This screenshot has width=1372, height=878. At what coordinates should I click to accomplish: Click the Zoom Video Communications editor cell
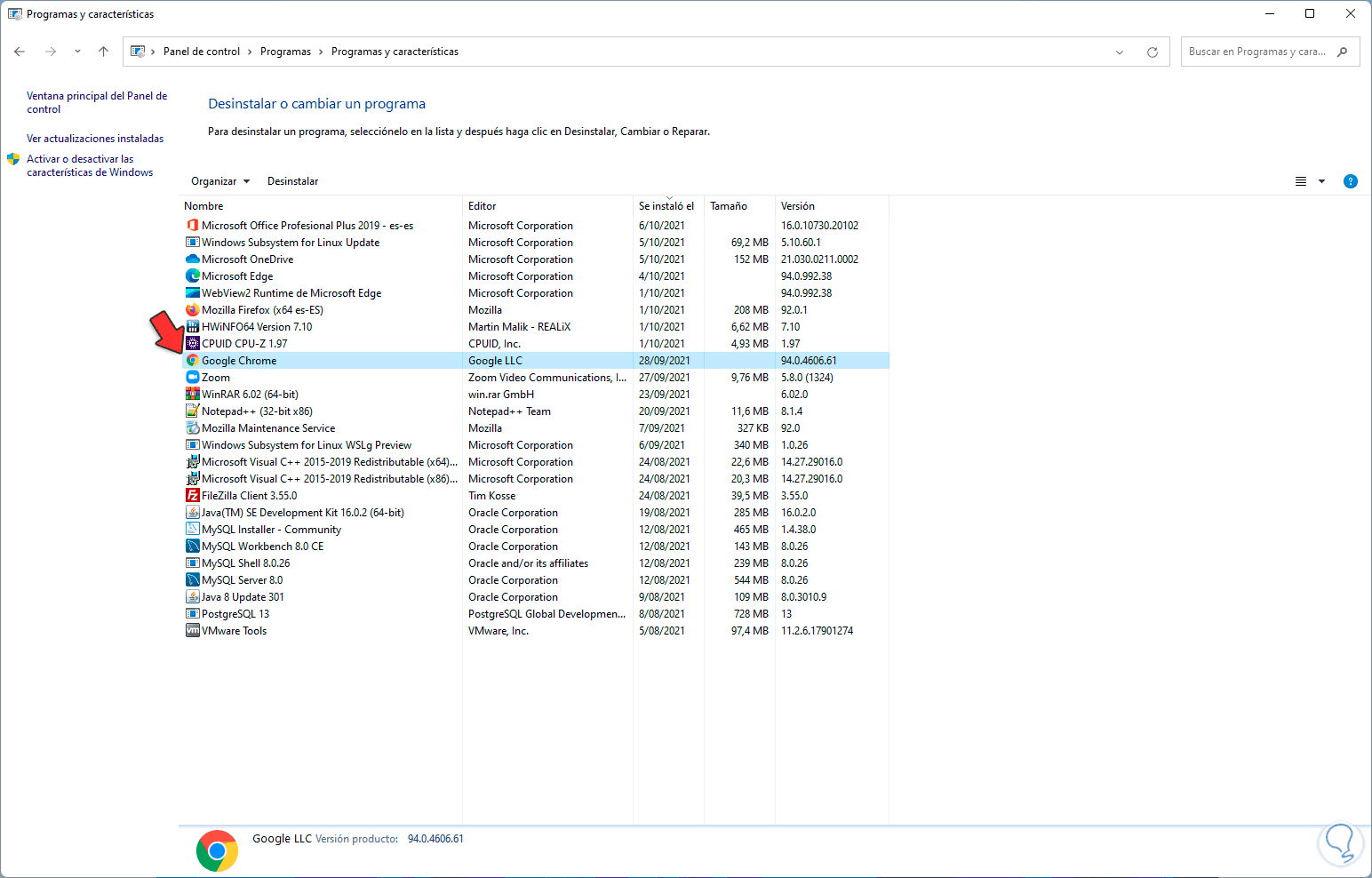[x=547, y=378]
